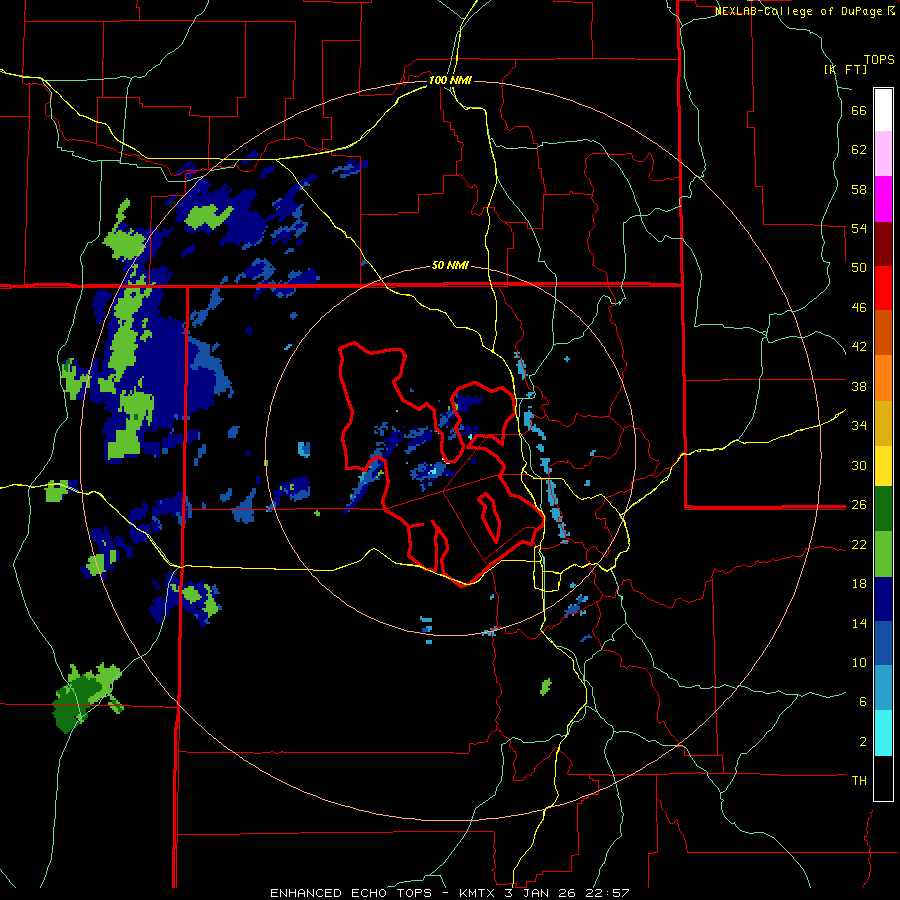This screenshot has height=900, width=900.
Task: Click the legend value "30"
Action: (859, 465)
